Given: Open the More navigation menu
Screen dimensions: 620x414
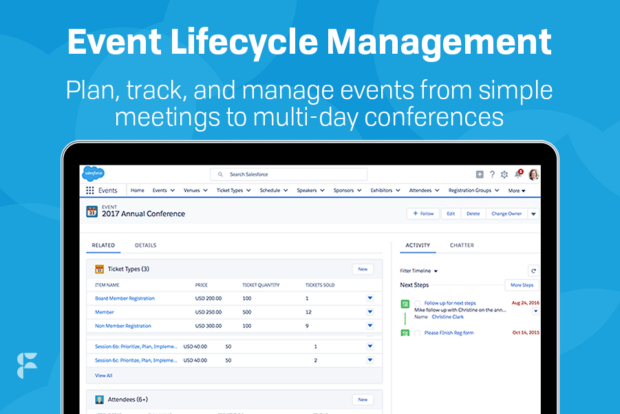Looking at the screenshot, I should coord(516,191).
